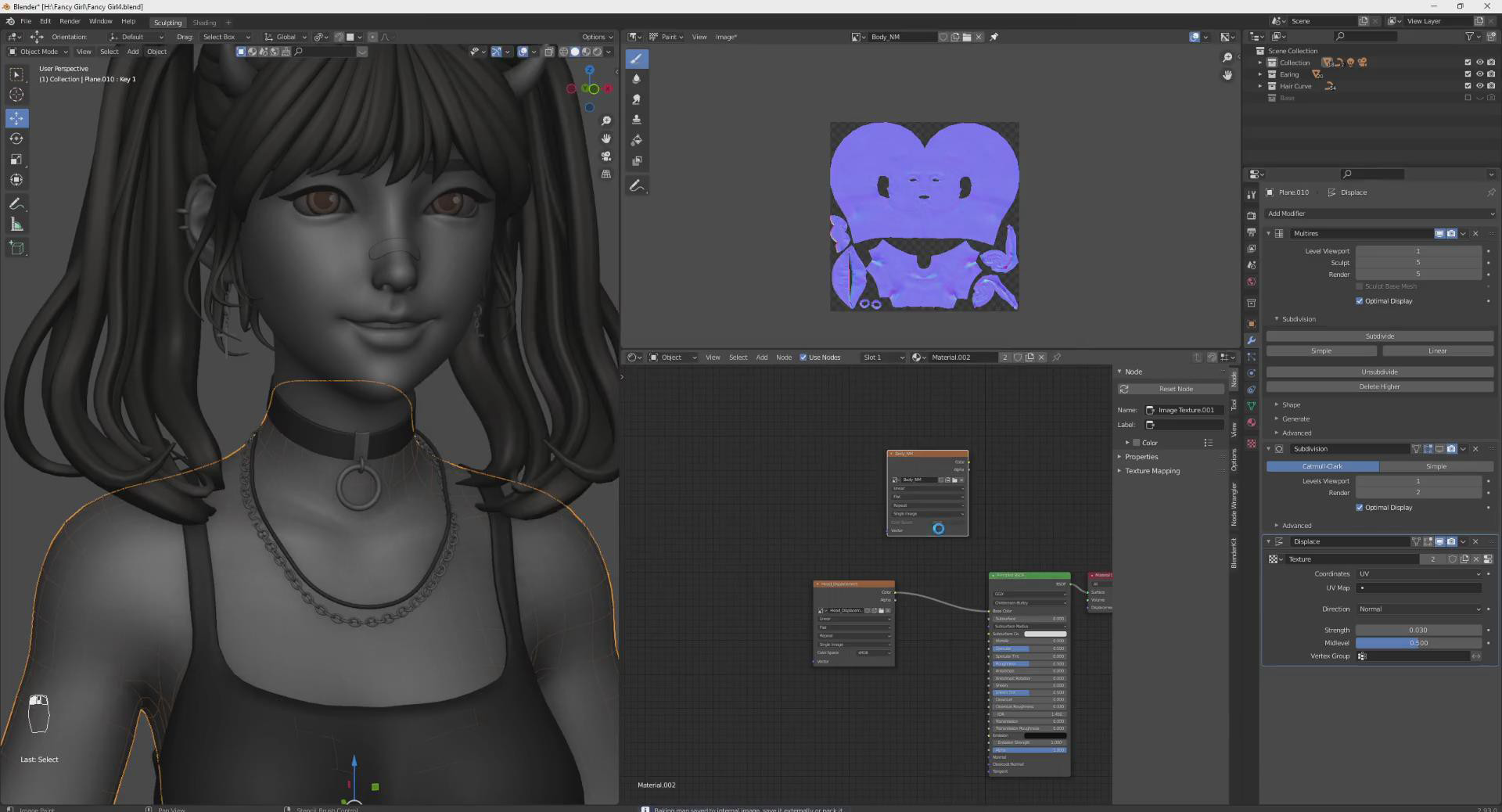Toggle Use Nodes checkbox in node editor

tap(803, 357)
